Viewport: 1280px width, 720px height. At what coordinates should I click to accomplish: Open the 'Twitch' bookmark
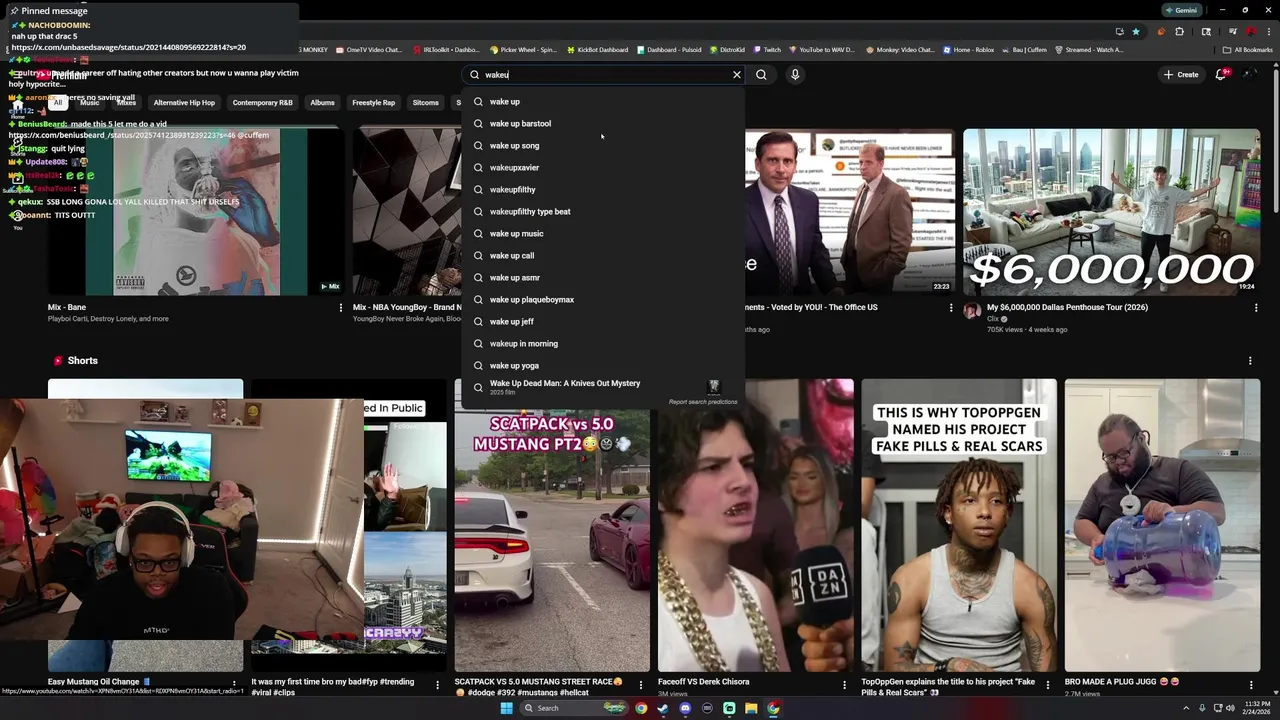[x=767, y=50]
